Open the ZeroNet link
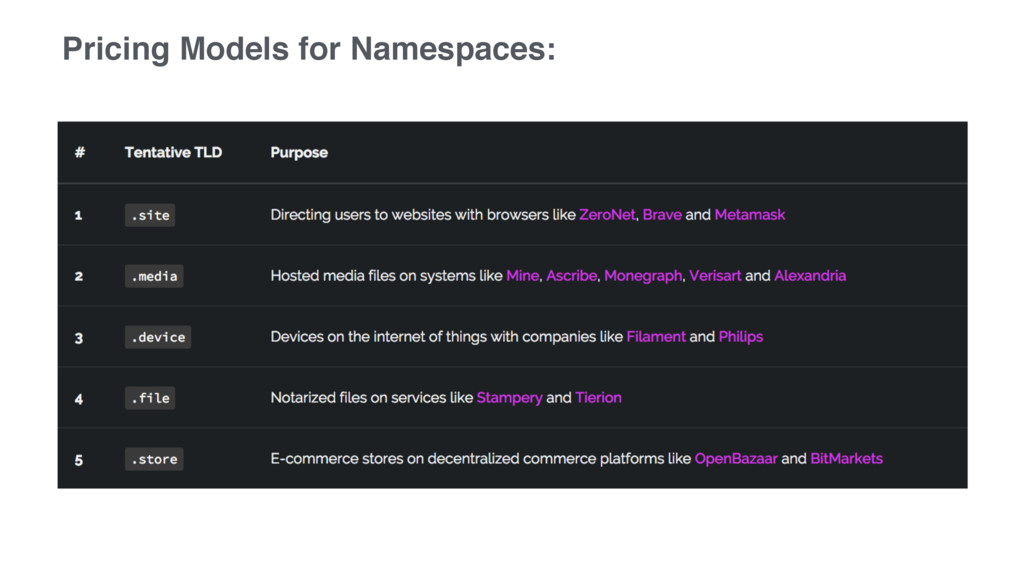The height and width of the screenshot is (576, 1024). (x=607, y=215)
